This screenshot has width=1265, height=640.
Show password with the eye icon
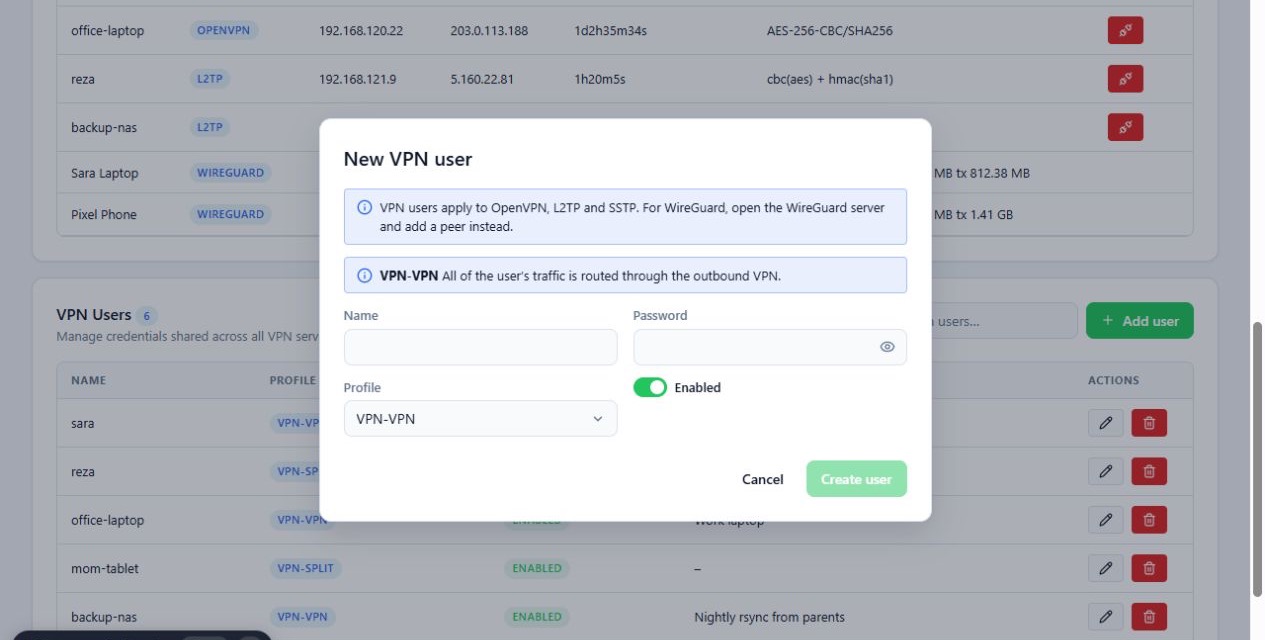tap(887, 347)
